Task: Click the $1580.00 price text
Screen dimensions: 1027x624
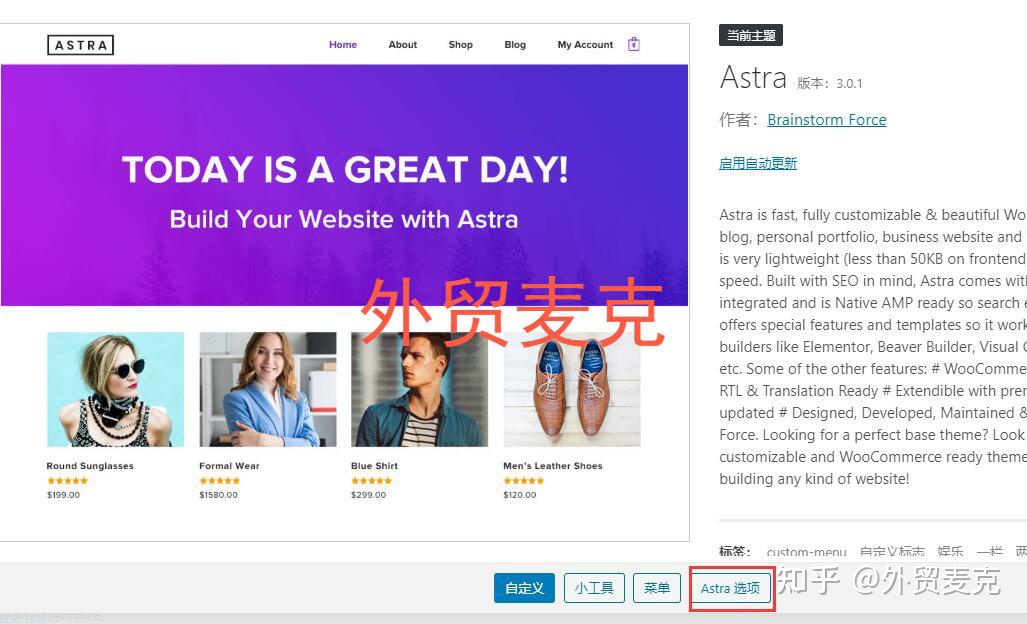Action: [219, 495]
